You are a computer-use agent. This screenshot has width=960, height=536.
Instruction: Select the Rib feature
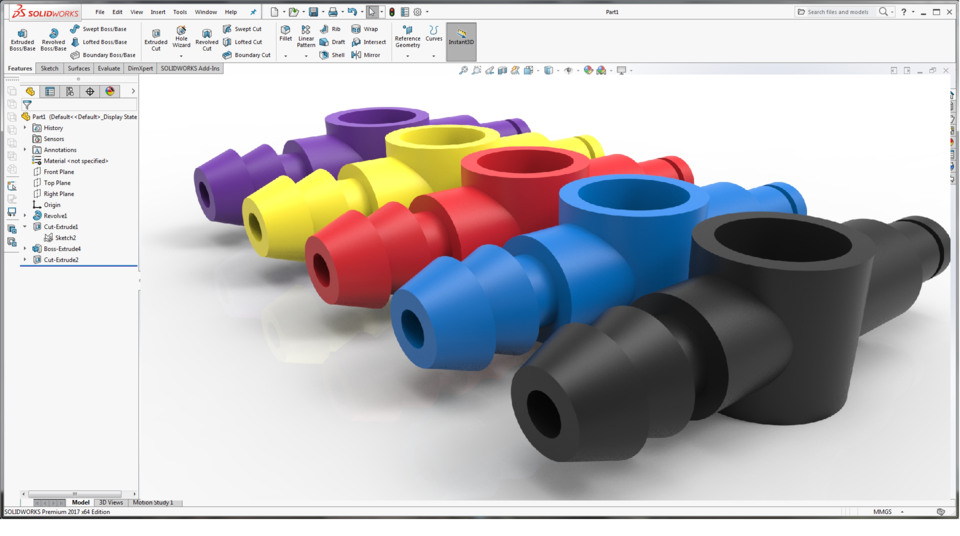tap(330, 29)
